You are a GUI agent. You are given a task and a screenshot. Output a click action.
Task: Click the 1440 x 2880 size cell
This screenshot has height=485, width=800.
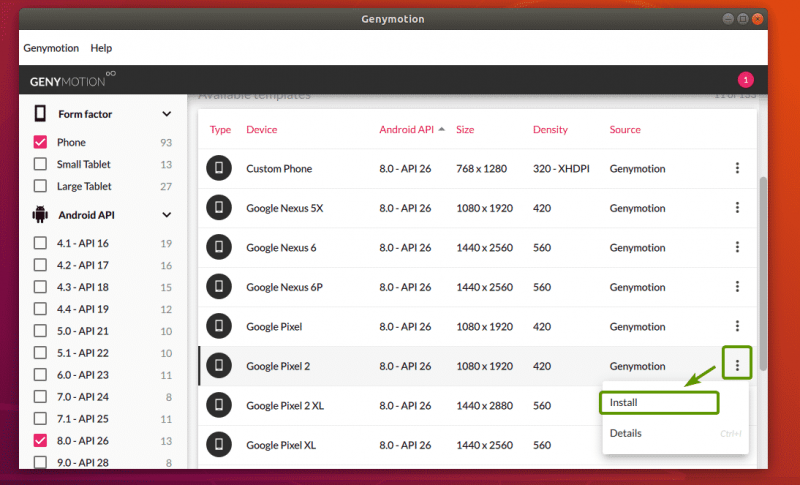[x=484, y=405]
